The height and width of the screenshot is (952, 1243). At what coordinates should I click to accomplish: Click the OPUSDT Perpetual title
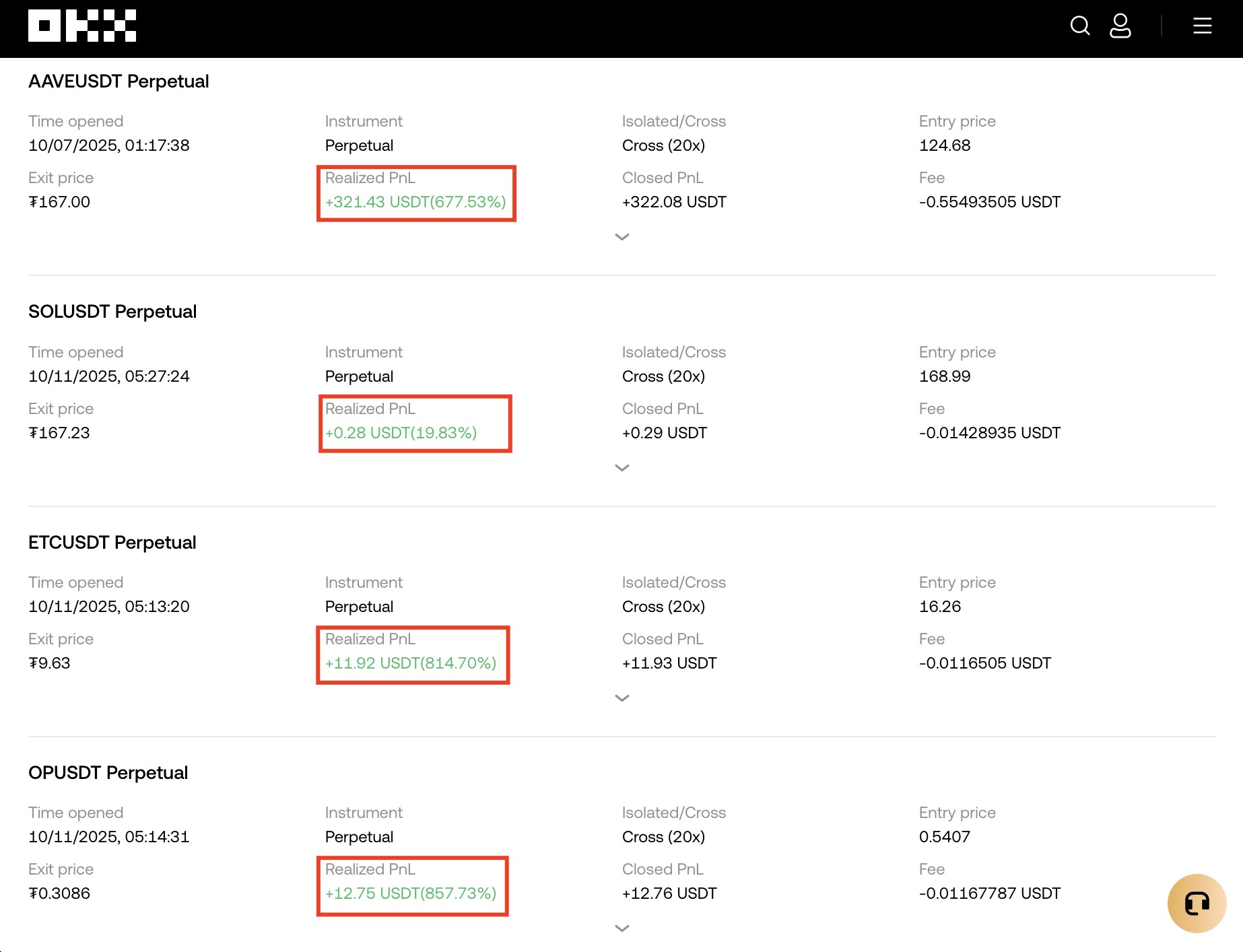click(108, 773)
